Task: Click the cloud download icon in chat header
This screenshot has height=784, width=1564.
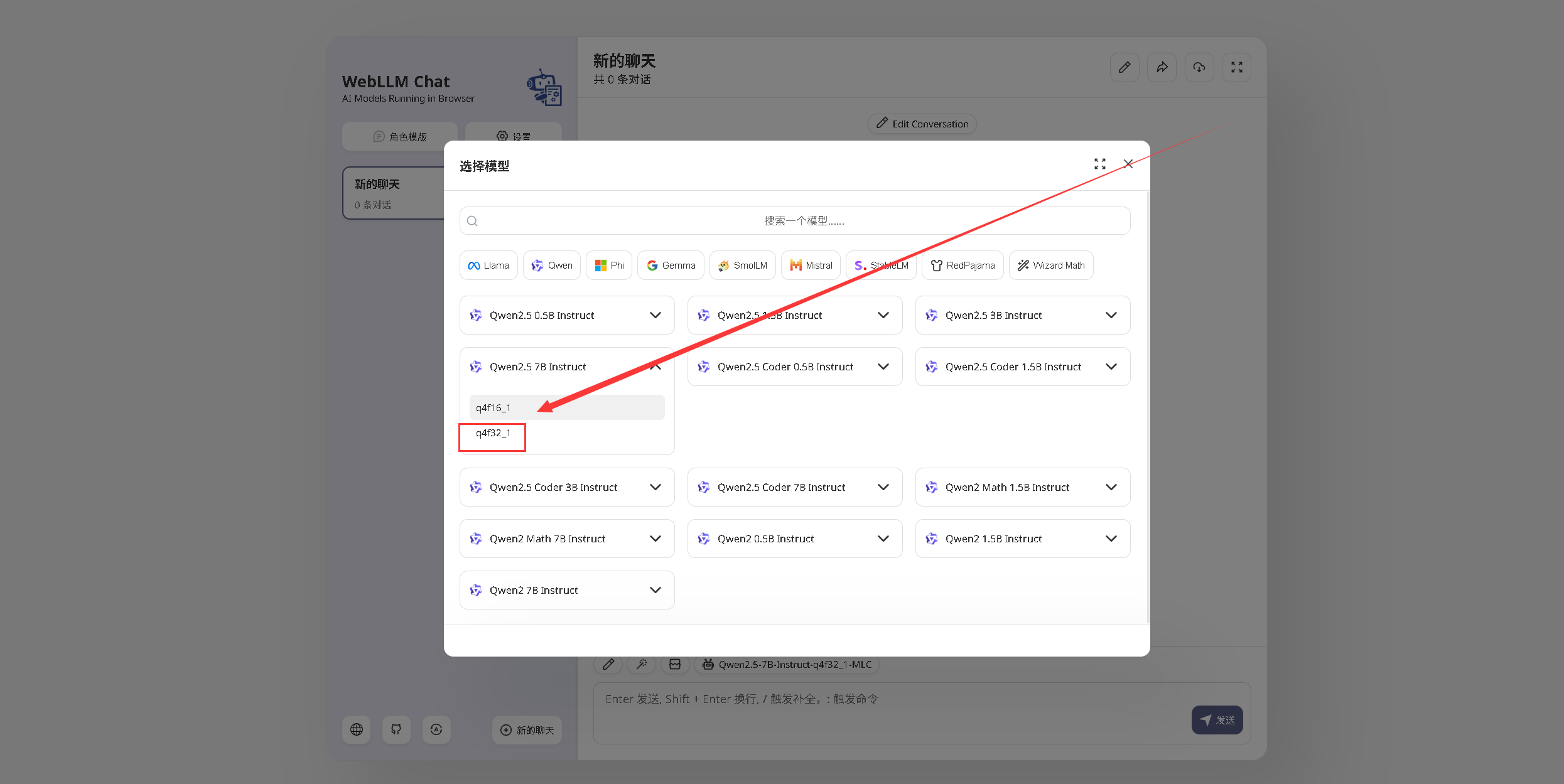Action: click(x=1199, y=67)
